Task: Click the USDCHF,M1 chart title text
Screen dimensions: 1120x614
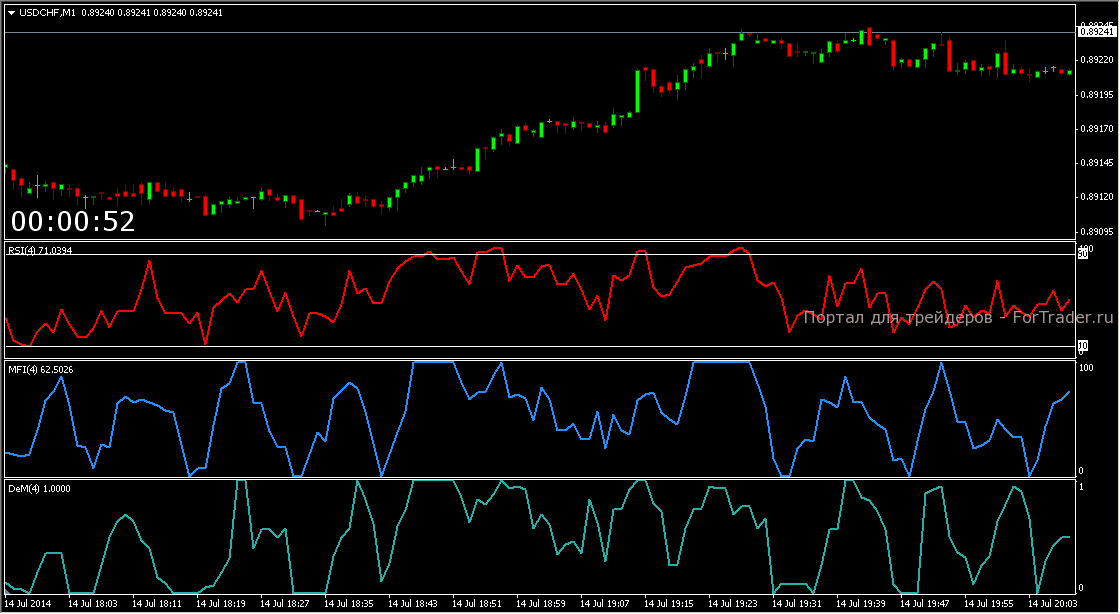Action: 47,13
